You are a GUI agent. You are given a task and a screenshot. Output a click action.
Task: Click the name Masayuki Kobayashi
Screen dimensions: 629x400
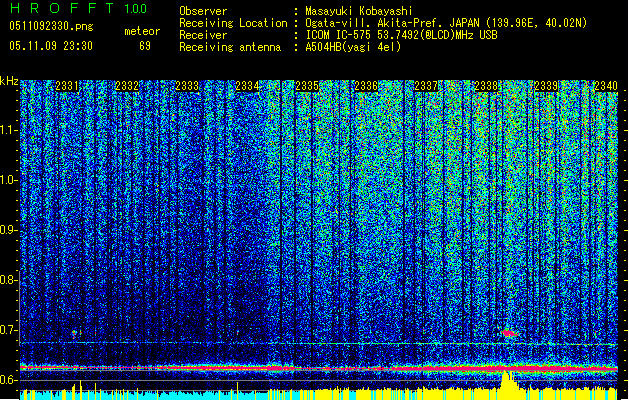[359, 11]
